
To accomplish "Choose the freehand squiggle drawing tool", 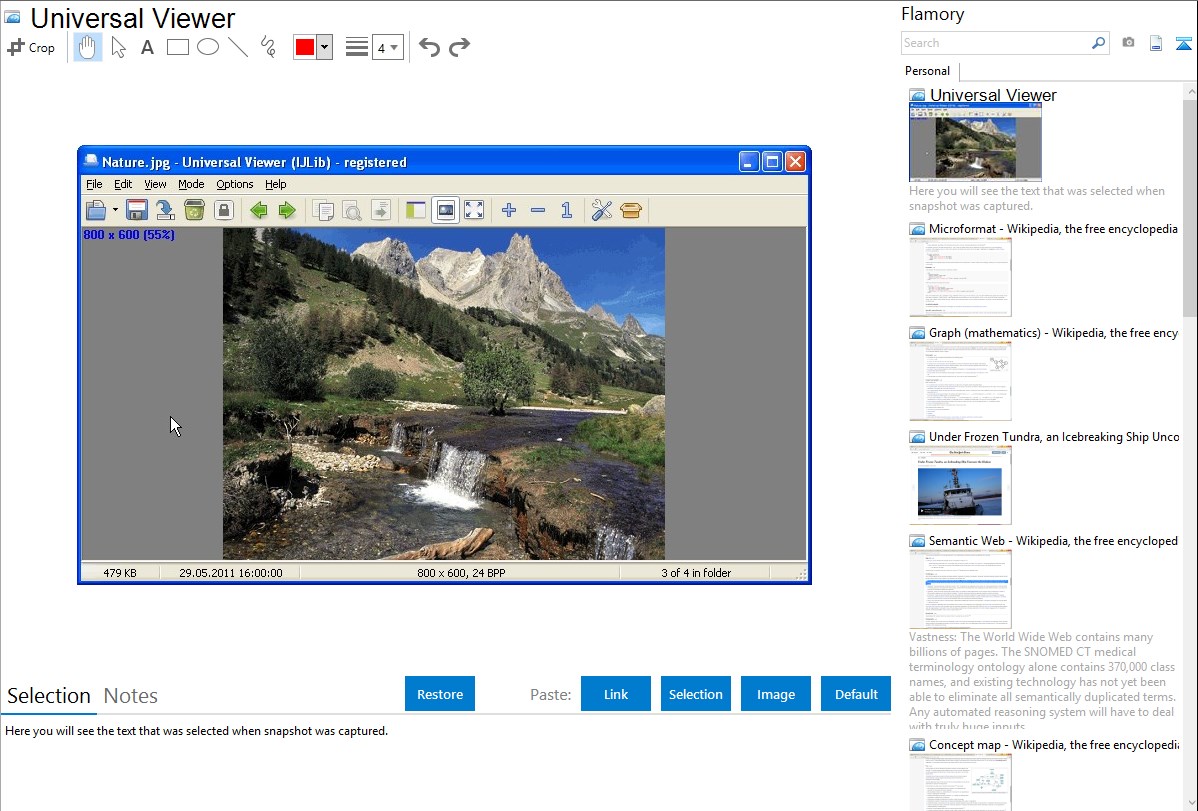I will point(268,47).
